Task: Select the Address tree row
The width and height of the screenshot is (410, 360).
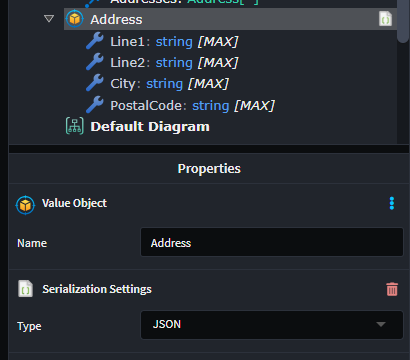Action: tap(230, 19)
